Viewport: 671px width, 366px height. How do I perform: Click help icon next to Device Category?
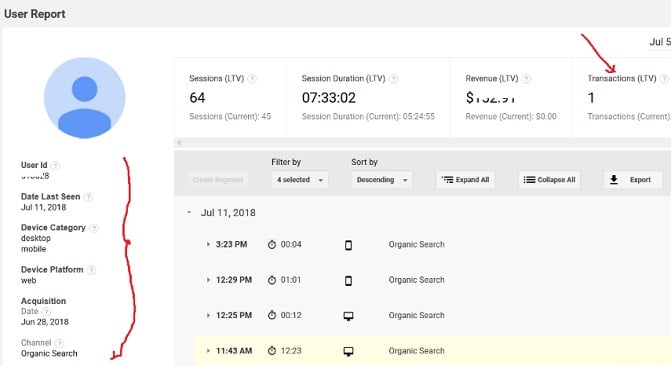coord(94,228)
